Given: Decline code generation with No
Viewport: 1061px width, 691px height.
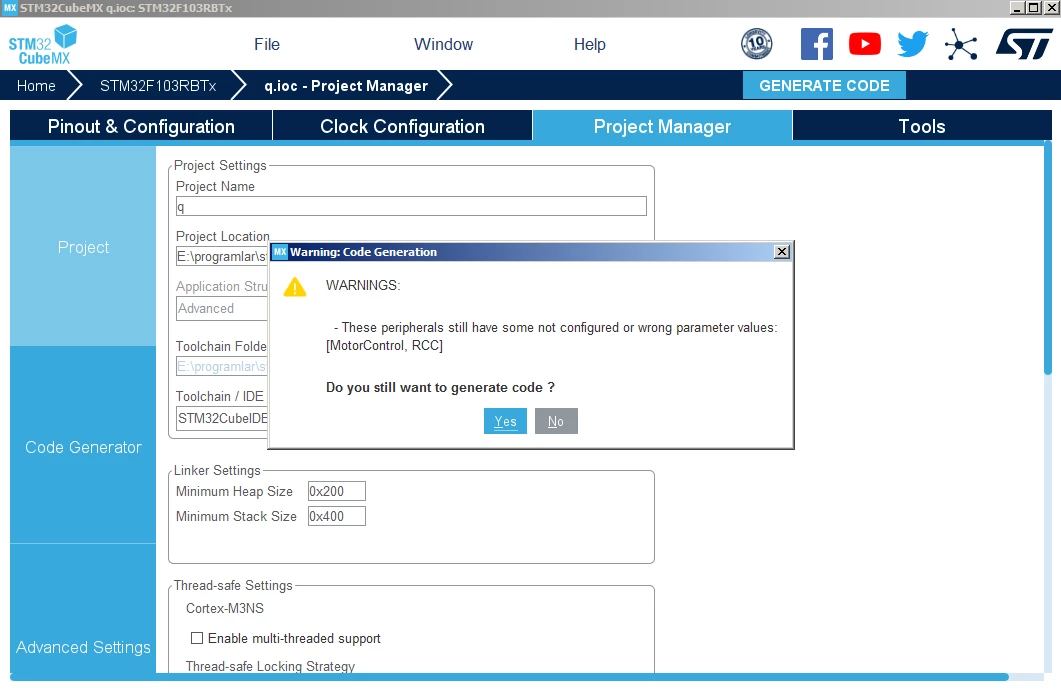Looking at the screenshot, I should [x=556, y=421].
